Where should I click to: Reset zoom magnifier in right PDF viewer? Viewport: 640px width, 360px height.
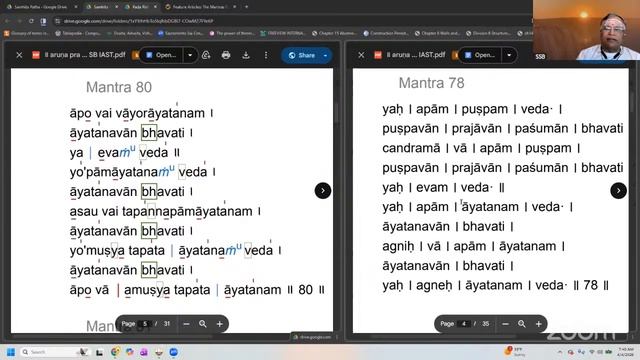pos(522,324)
